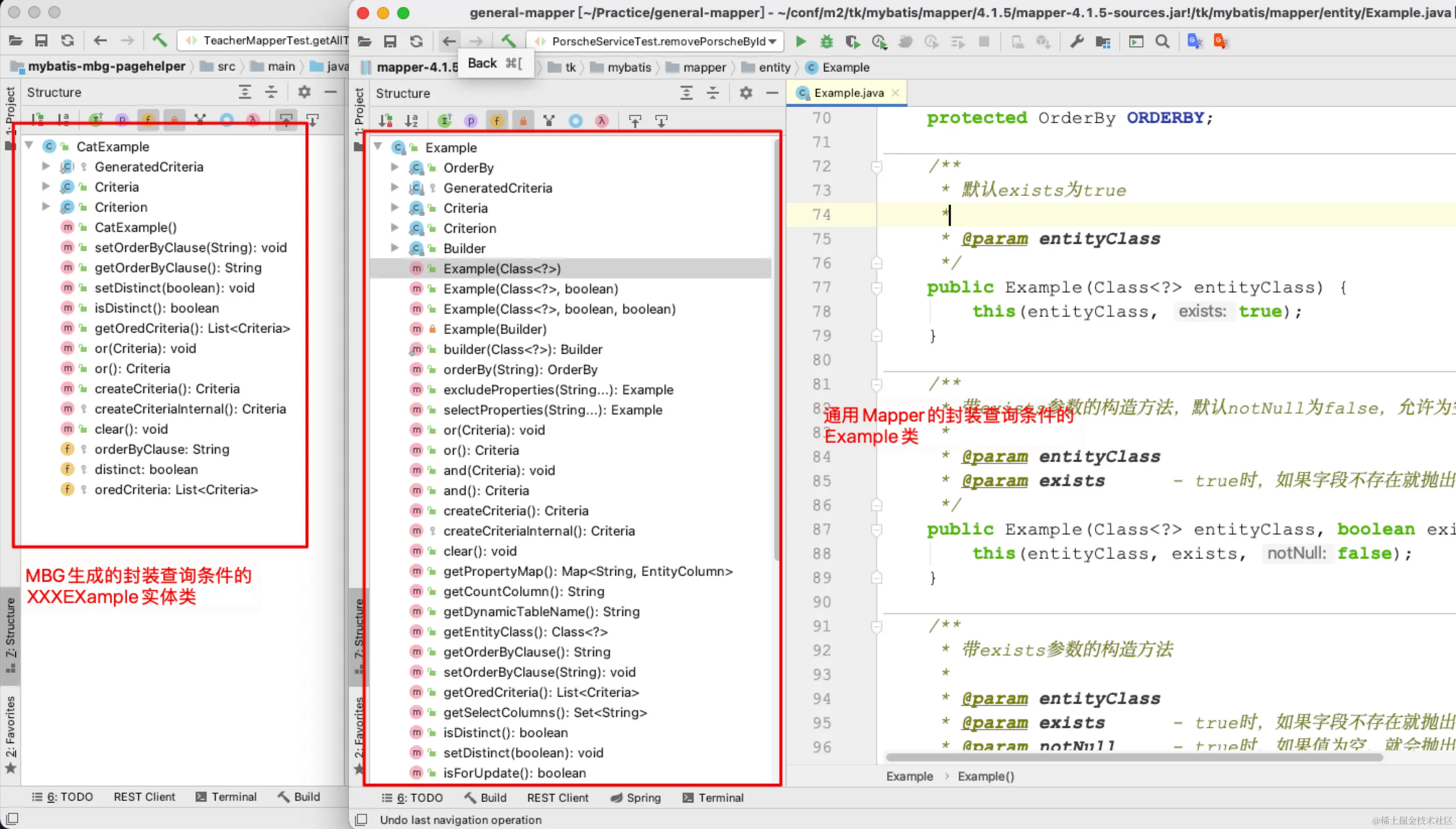Toggle Show non-public lock filter in Example Structure

[522, 121]
